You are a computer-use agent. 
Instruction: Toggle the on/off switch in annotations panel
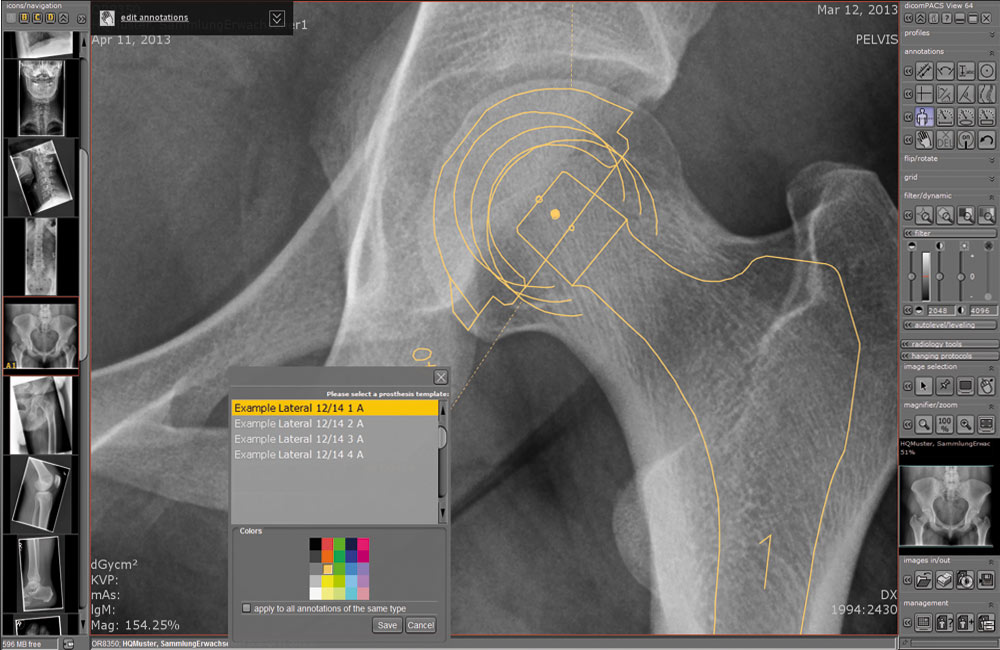[966, 140]
